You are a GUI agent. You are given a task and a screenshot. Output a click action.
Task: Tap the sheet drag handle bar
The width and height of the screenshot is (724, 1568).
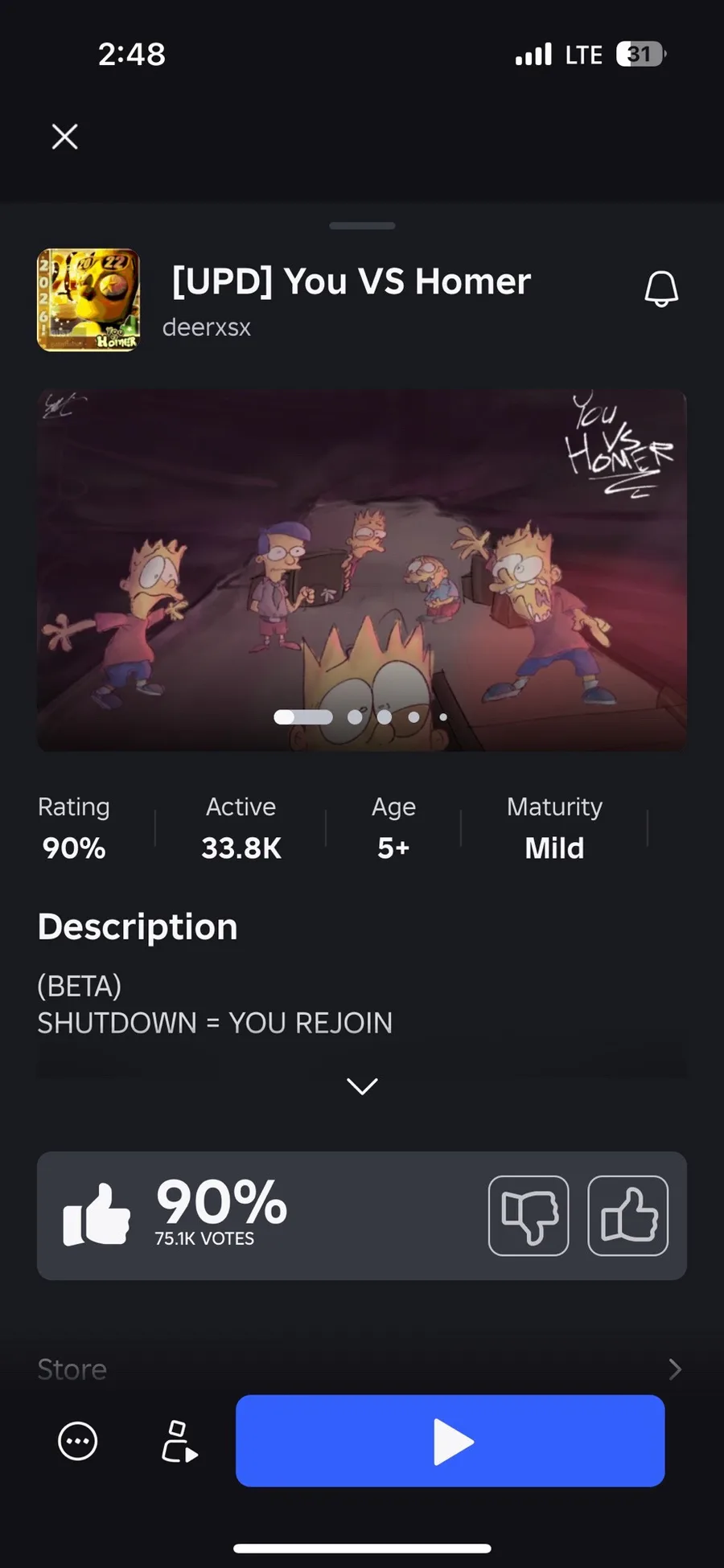pos(362,226)
